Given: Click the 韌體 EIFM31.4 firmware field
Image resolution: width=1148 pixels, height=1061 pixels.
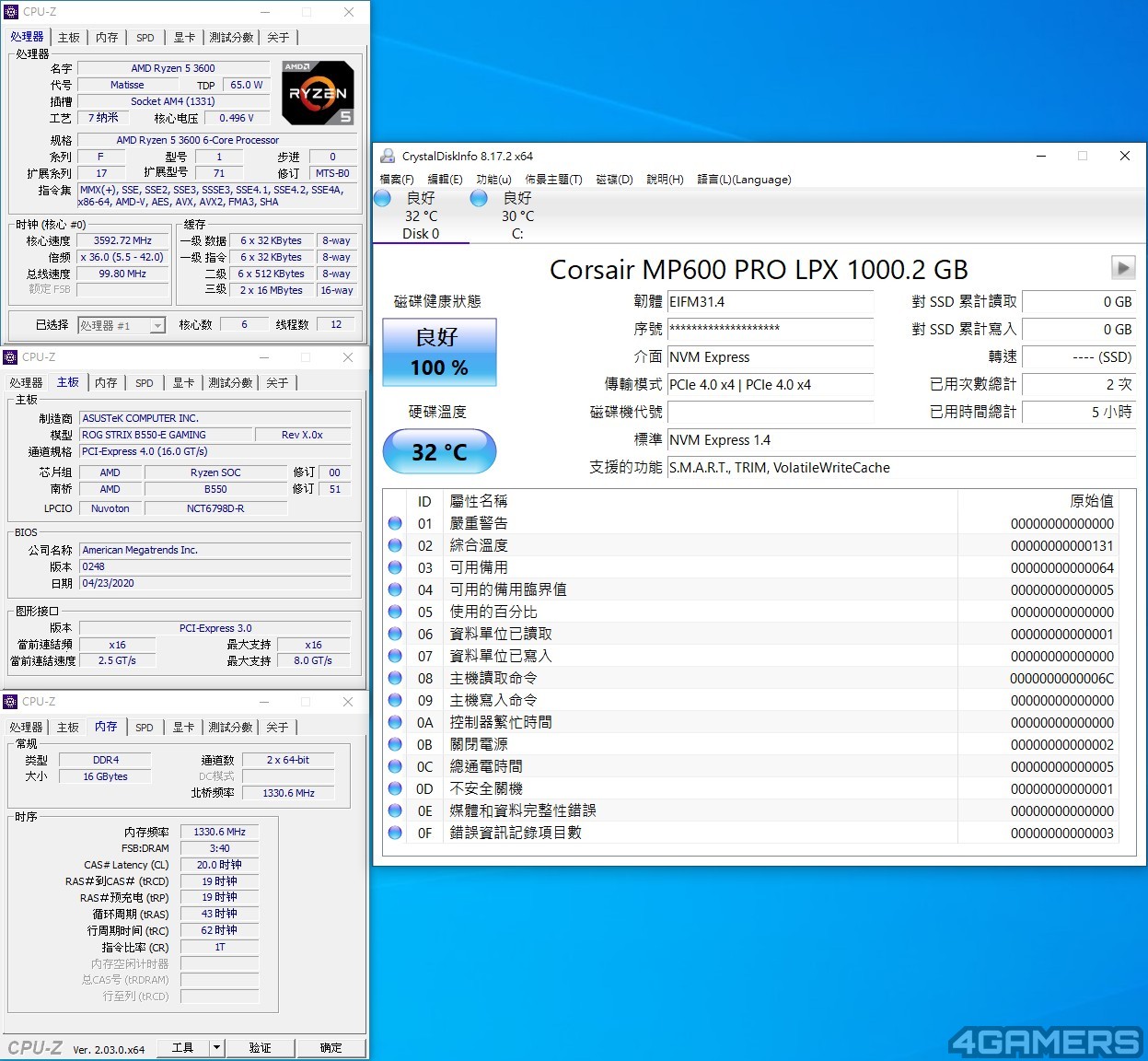Looking at the screenshot, I should 770,302.
